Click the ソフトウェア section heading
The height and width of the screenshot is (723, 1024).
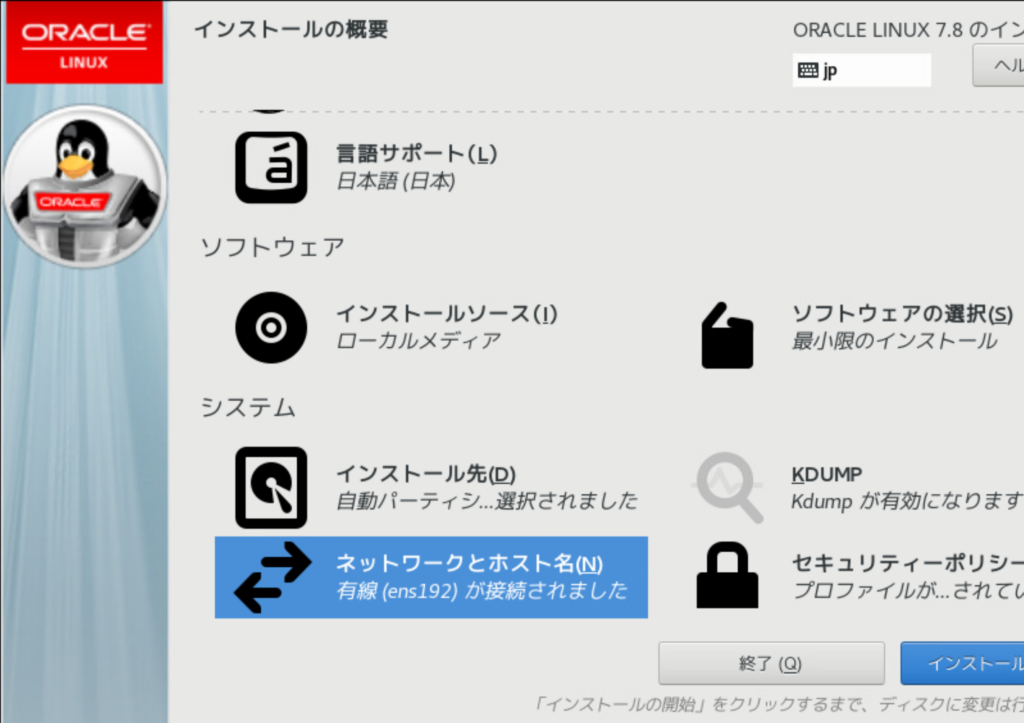point(272,248)
